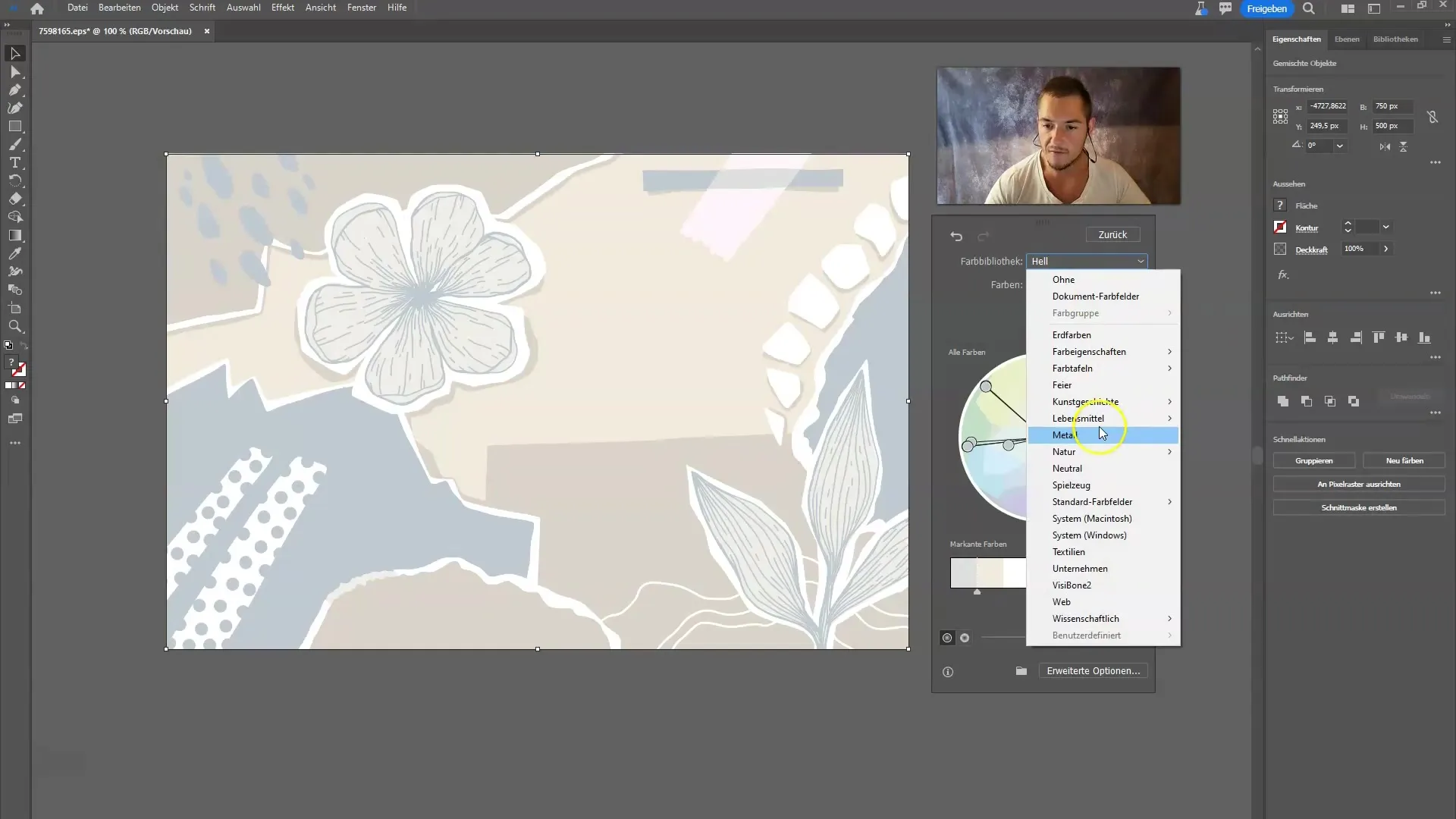Switch to the Bibliotheken tab
The width and height of the screenshot is (1456, 819).
[x=1395, y=39]
